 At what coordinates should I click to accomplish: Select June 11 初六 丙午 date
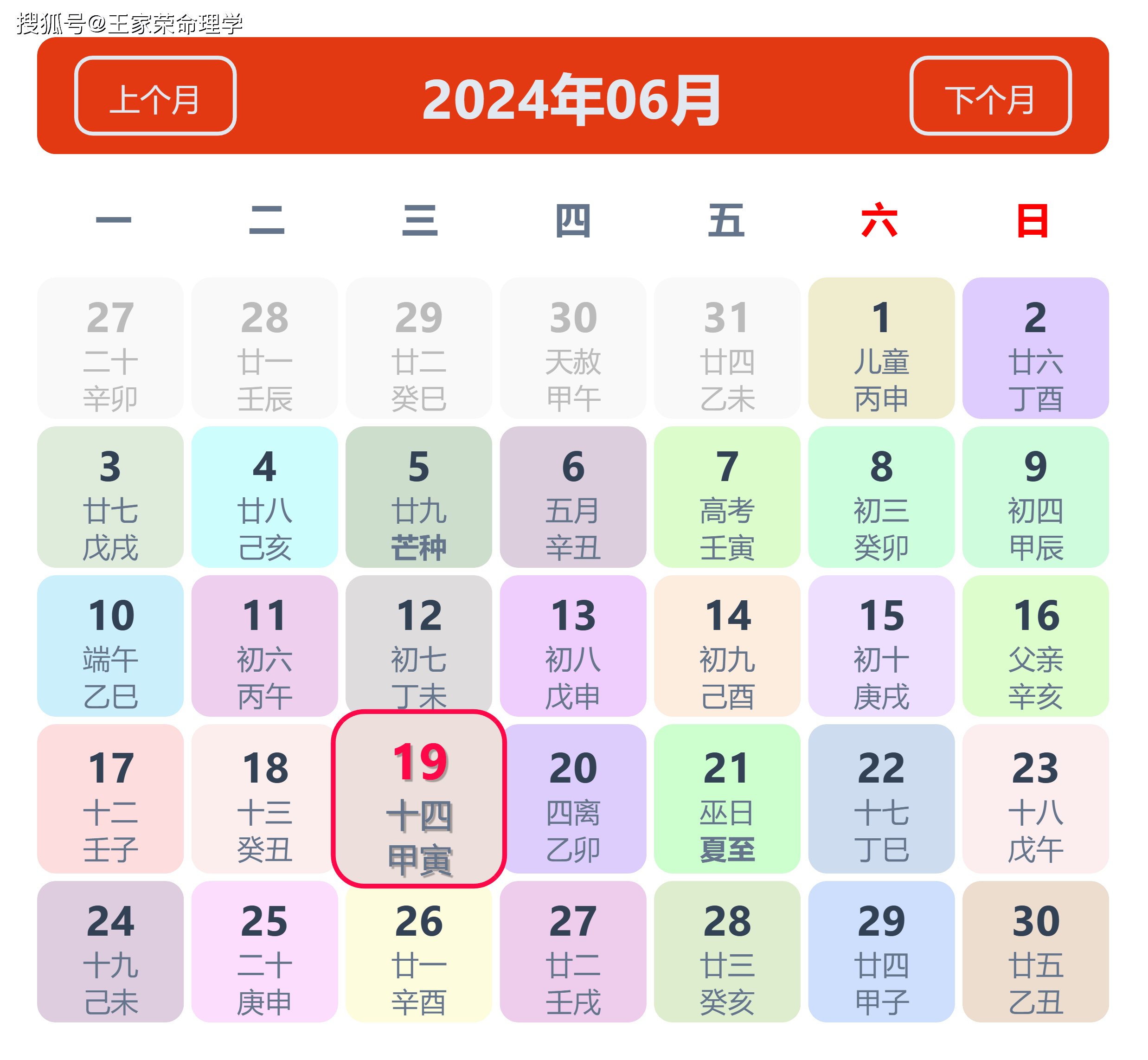(x=265, y=647)
